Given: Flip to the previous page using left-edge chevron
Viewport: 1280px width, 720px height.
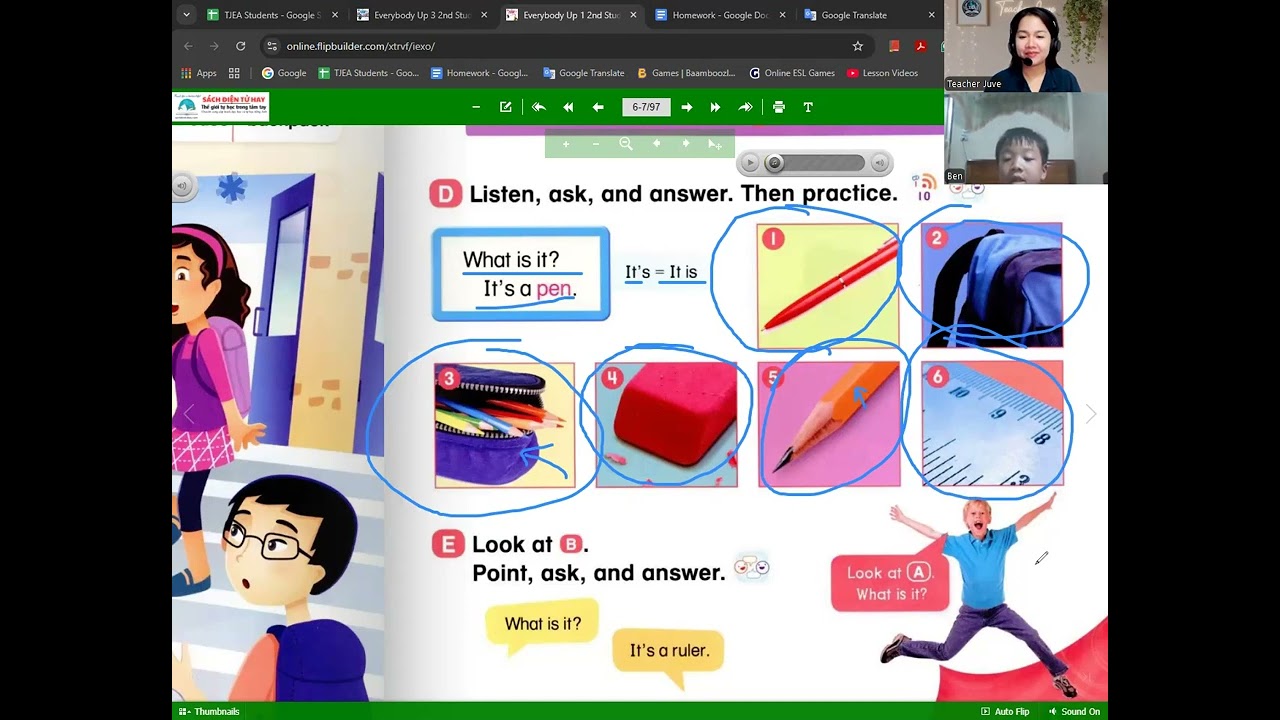Looking at the screenshot, I should tap(188, 414).
